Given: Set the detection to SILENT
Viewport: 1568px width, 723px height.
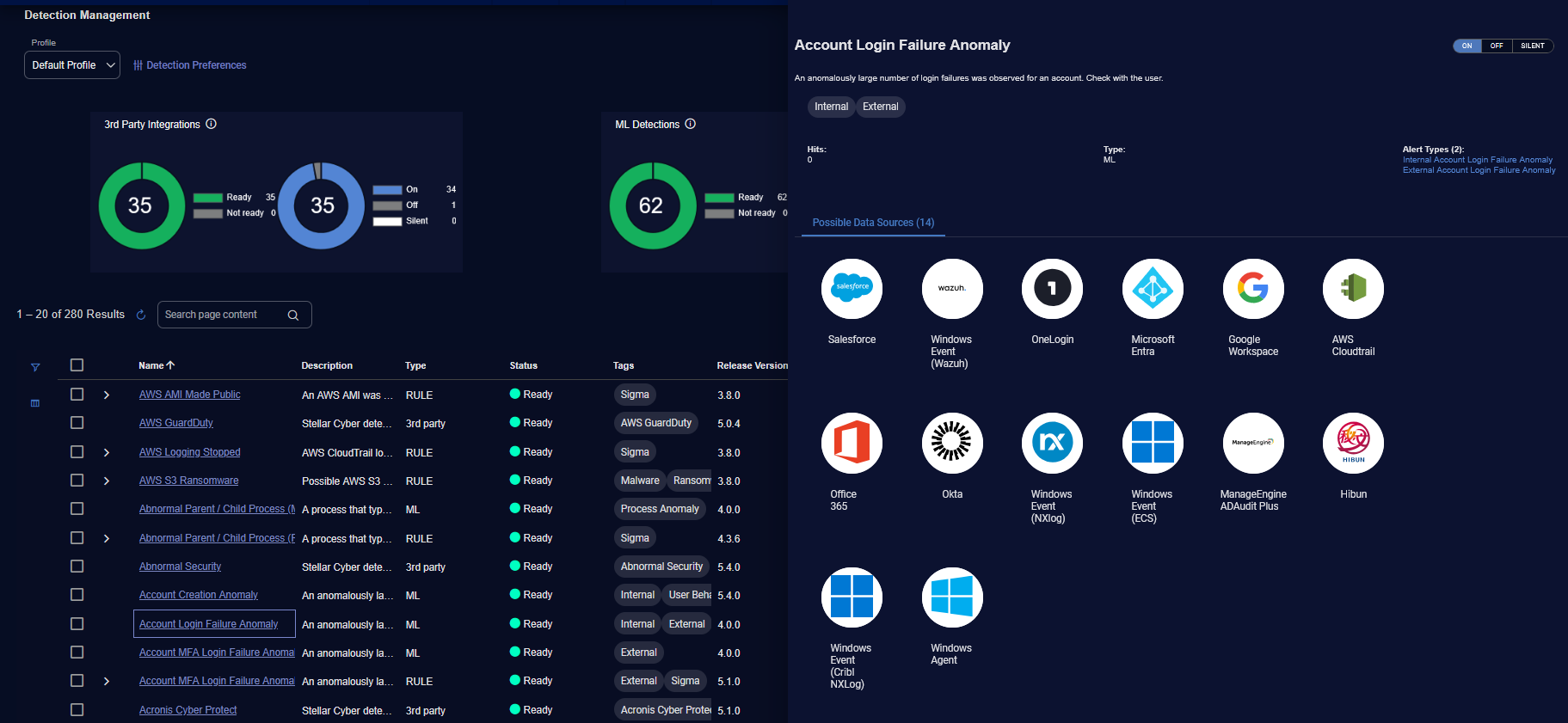Looking at the screenshot, I should [1533, 46].
